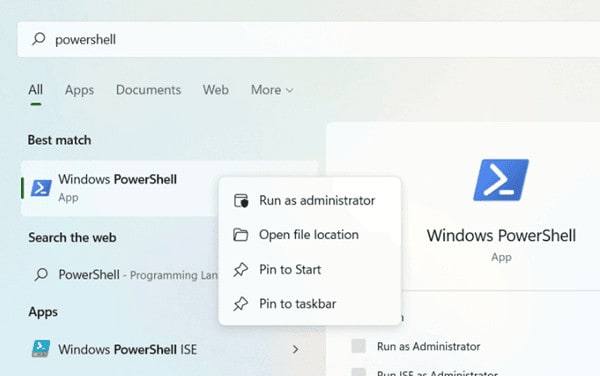Click icon beside Run as Administrator in preview

359,346
